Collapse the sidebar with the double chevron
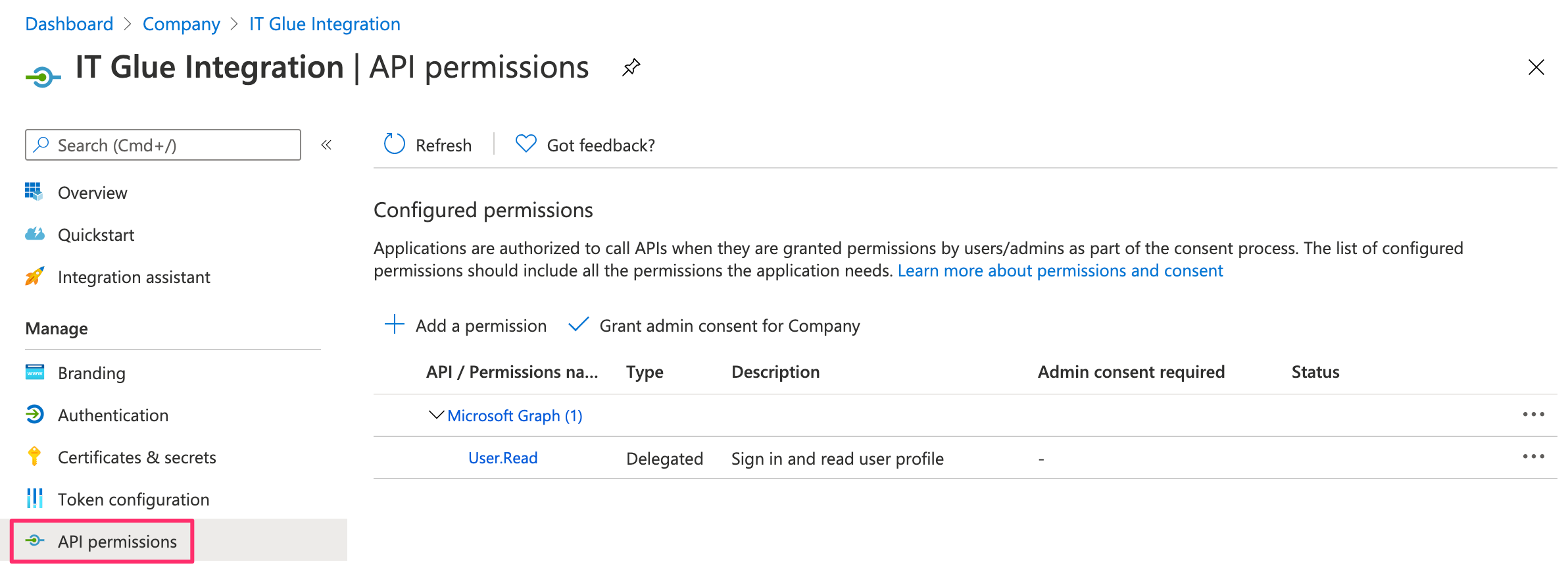1568x570 pixels. 326,145
